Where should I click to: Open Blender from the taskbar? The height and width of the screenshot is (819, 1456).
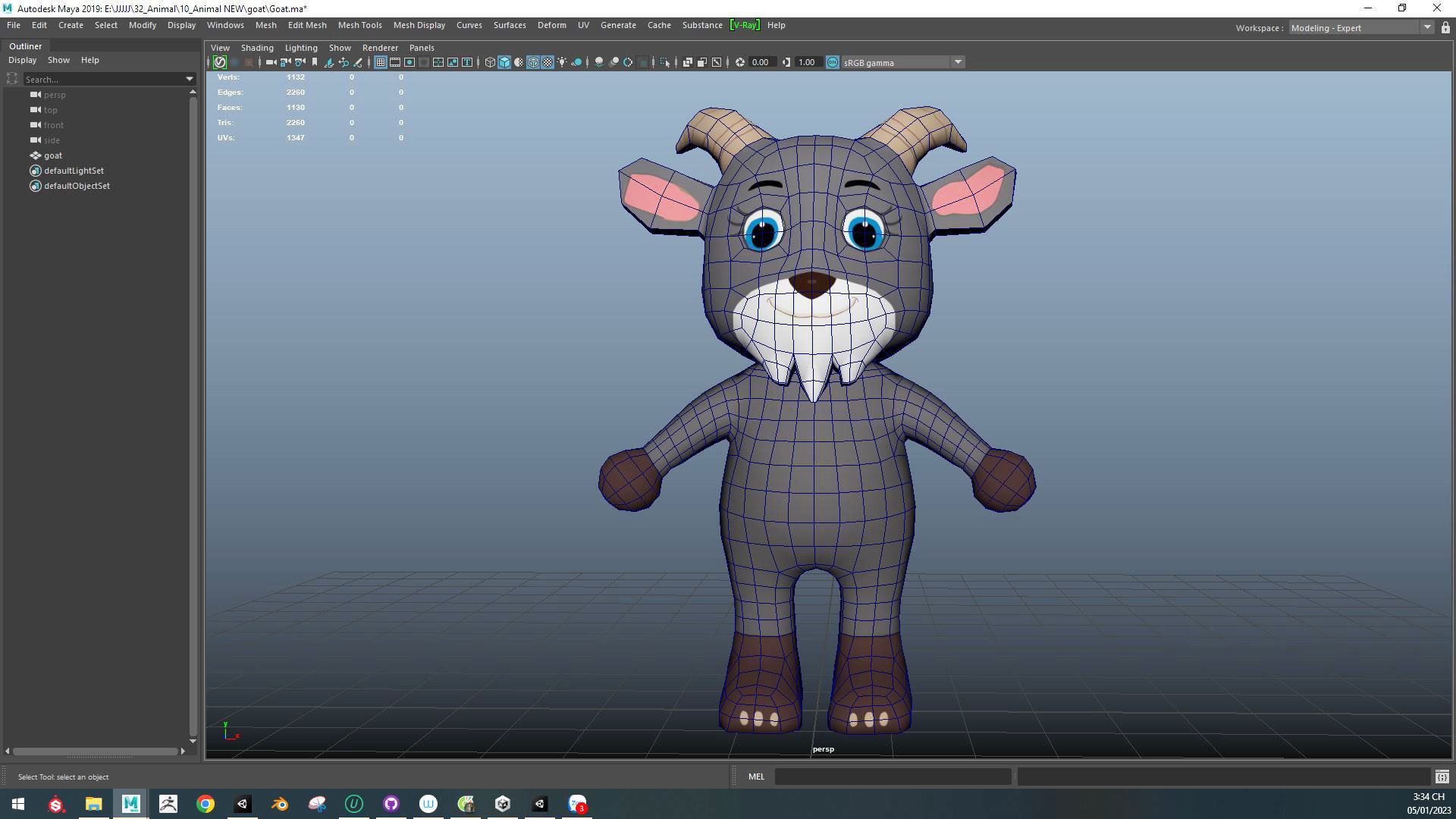[280, 804]
